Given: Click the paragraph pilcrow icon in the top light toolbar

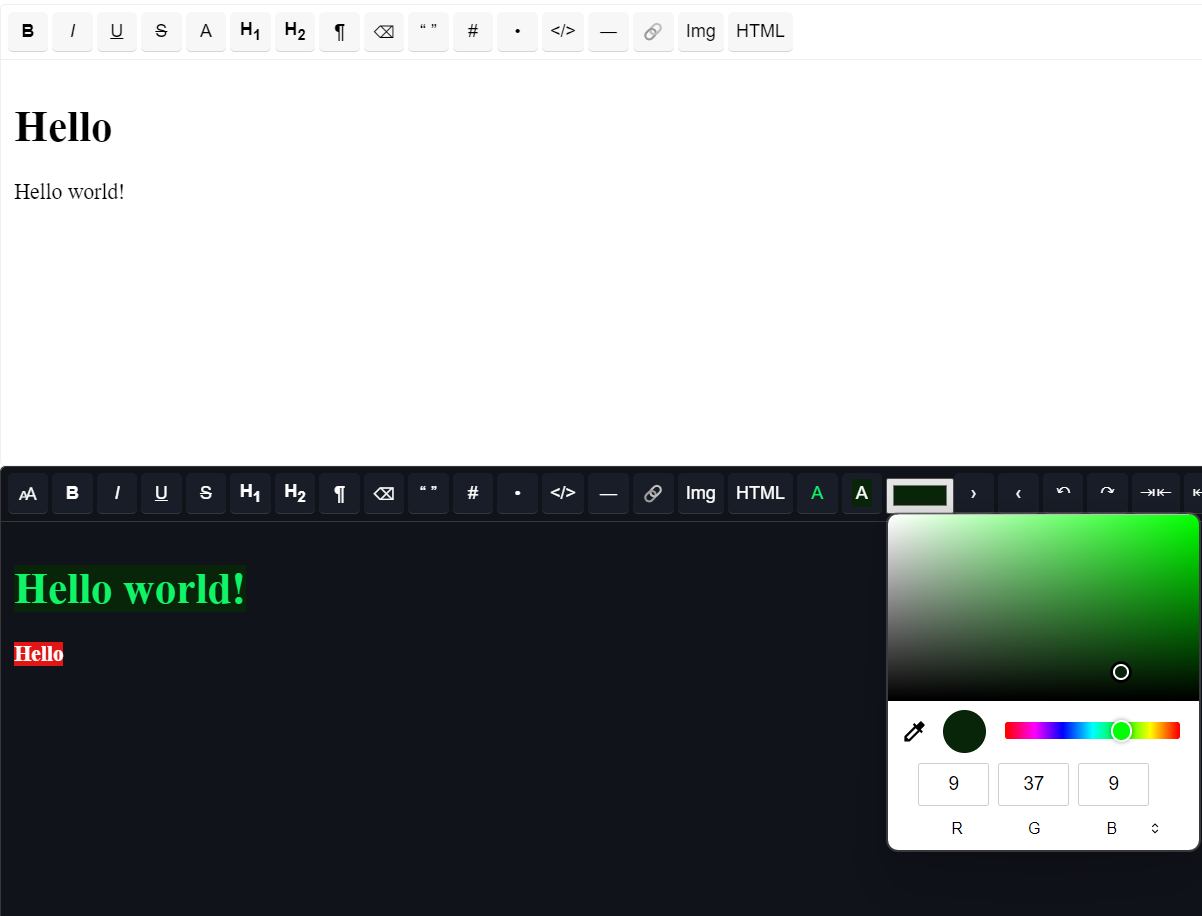Looking at the screenshot, I should pos(339,32).
